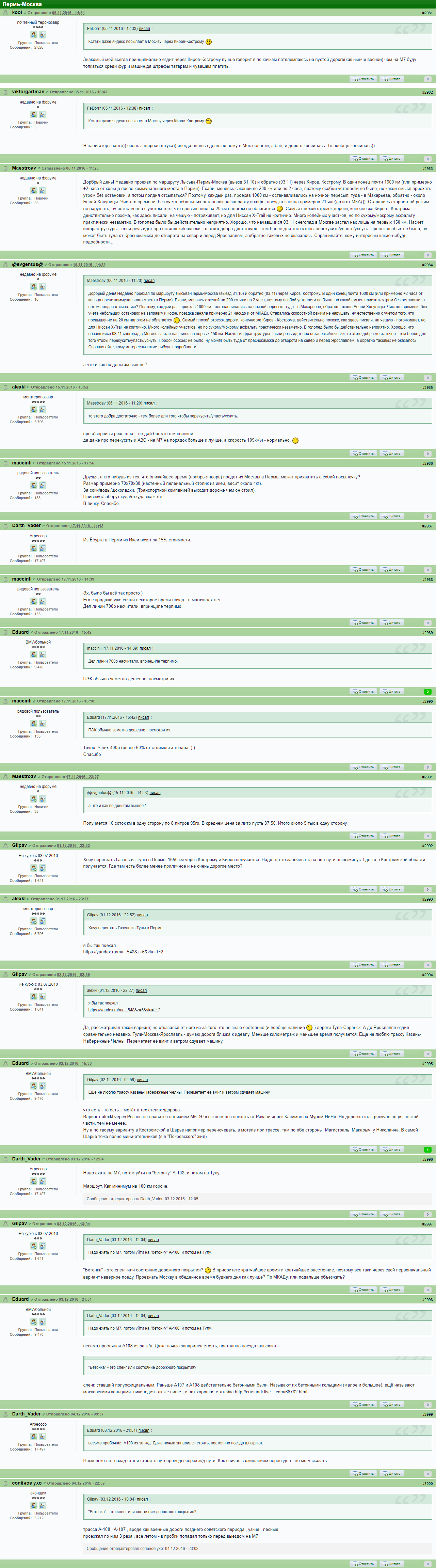436x1568 pixels.
Task: Add-friend icon under Gilpav in post #2994
Action: [34, 996]
